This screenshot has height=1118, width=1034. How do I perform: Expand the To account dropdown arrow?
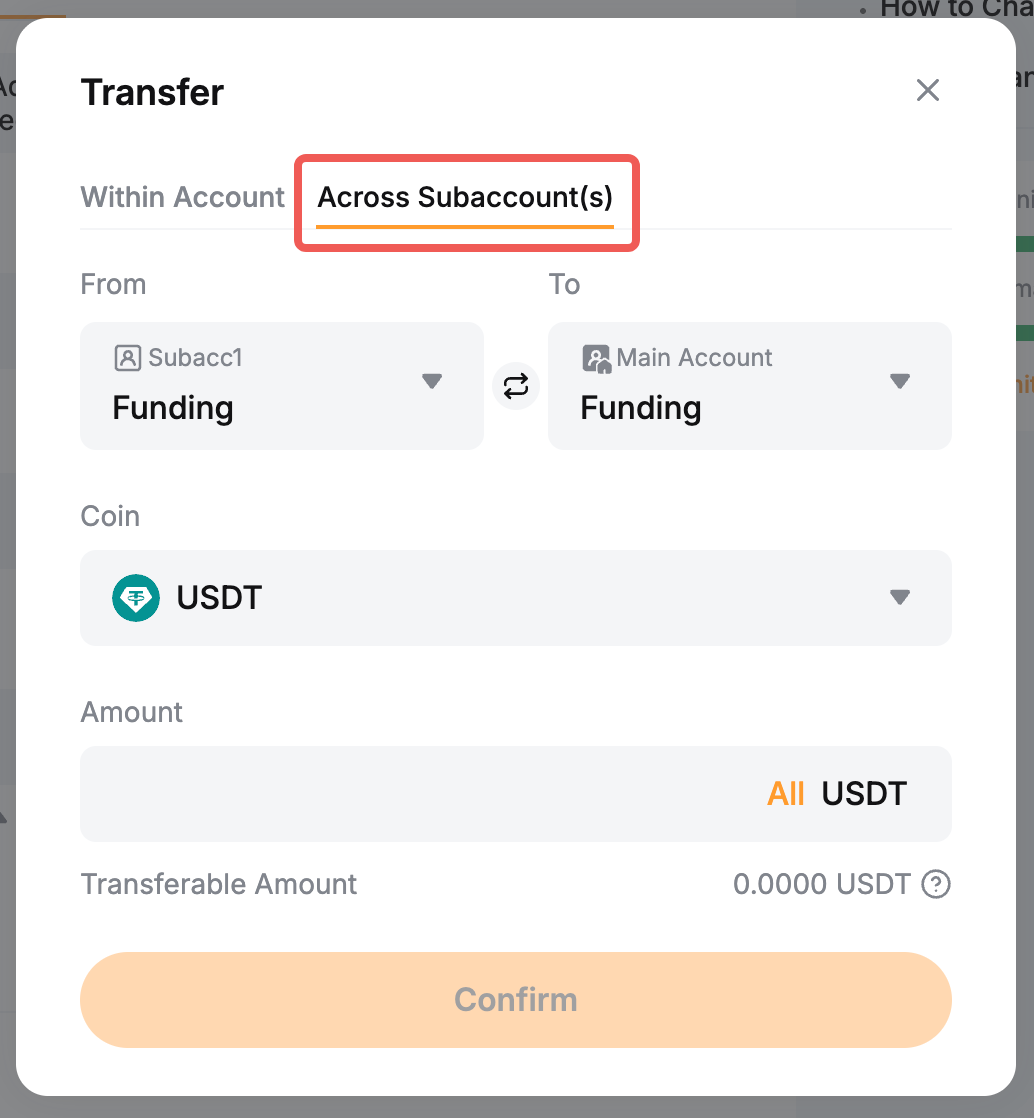click(x=900, y=382)
